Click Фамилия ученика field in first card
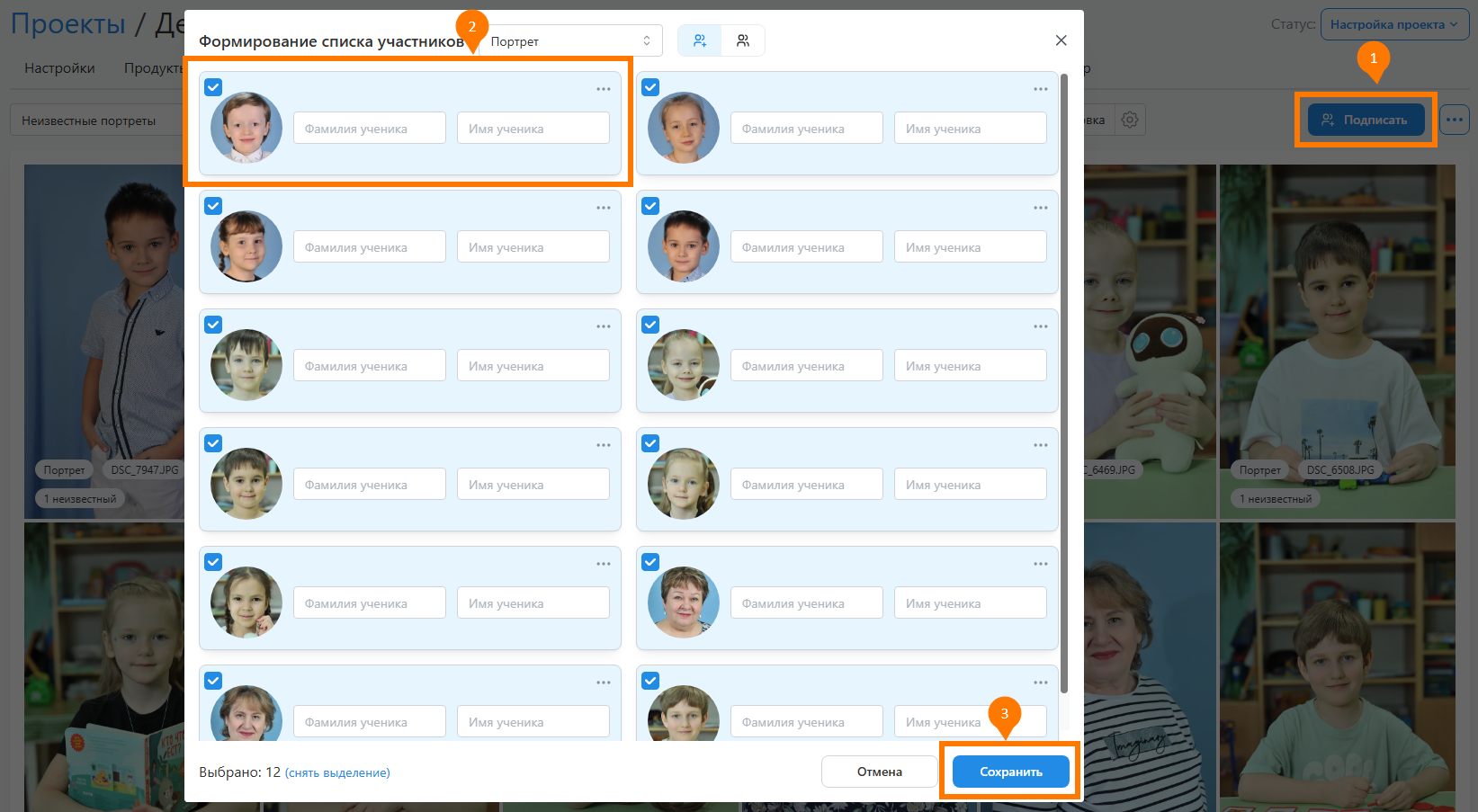The width and height of the screenshot is (1478, 812). click(x=369, y=129)
